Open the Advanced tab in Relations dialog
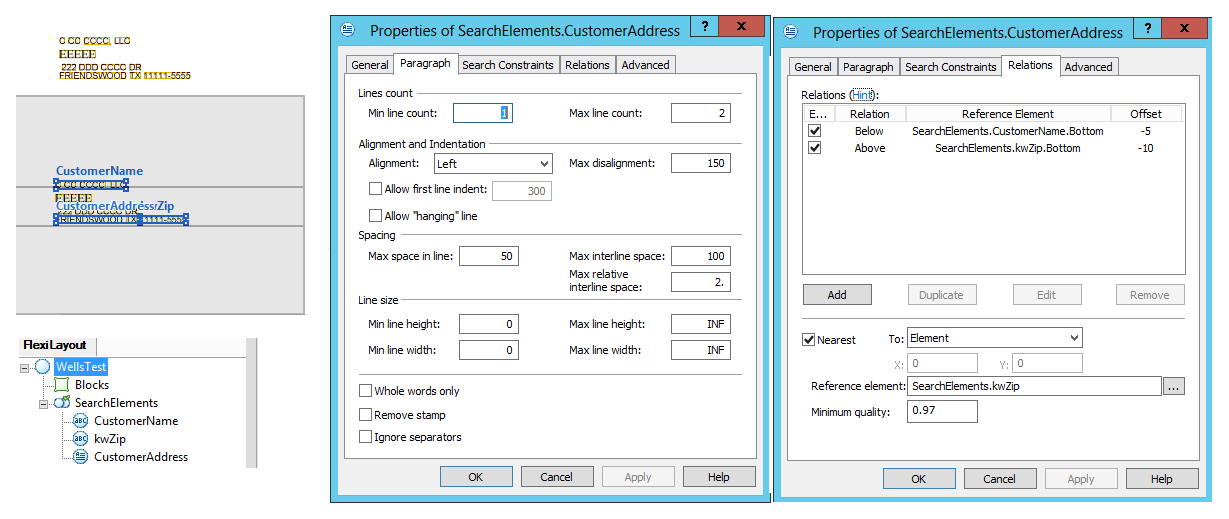The width and height of the screenshot is (1229, 519). pos(1088,67)
